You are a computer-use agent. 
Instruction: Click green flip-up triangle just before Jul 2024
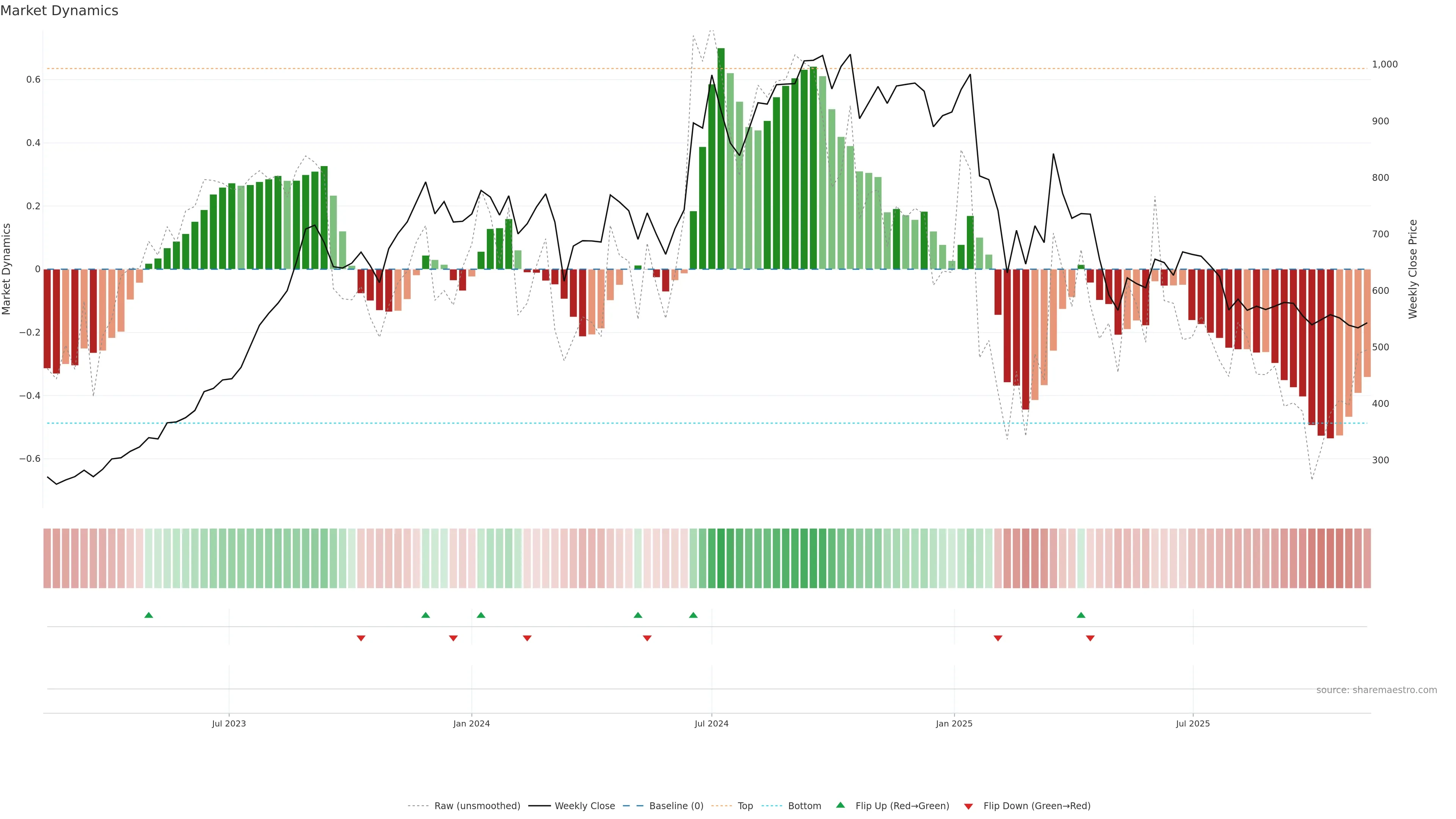[693, 615]
